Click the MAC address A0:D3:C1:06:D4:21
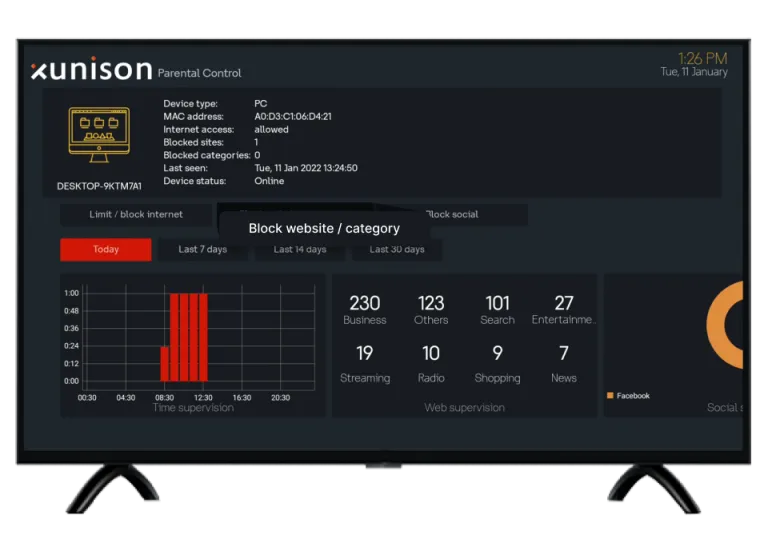The image size is (768, 559). click(x=293, y=117)
